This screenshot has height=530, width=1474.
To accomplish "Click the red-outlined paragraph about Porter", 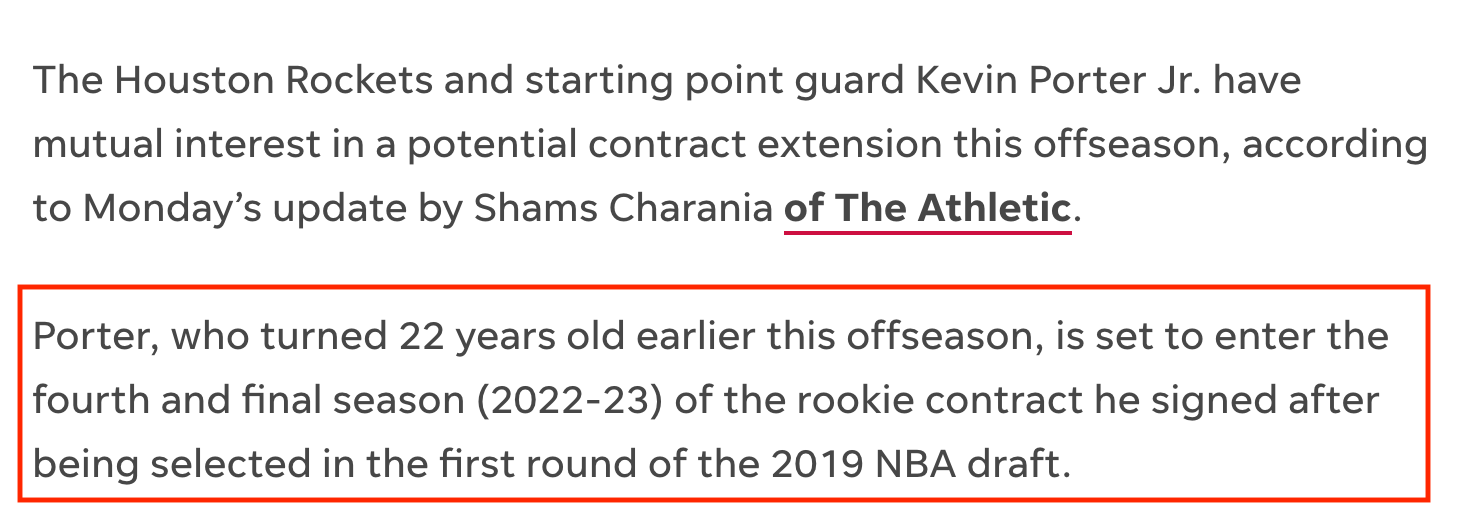I will pyautogui.click(x=724, y=393).
